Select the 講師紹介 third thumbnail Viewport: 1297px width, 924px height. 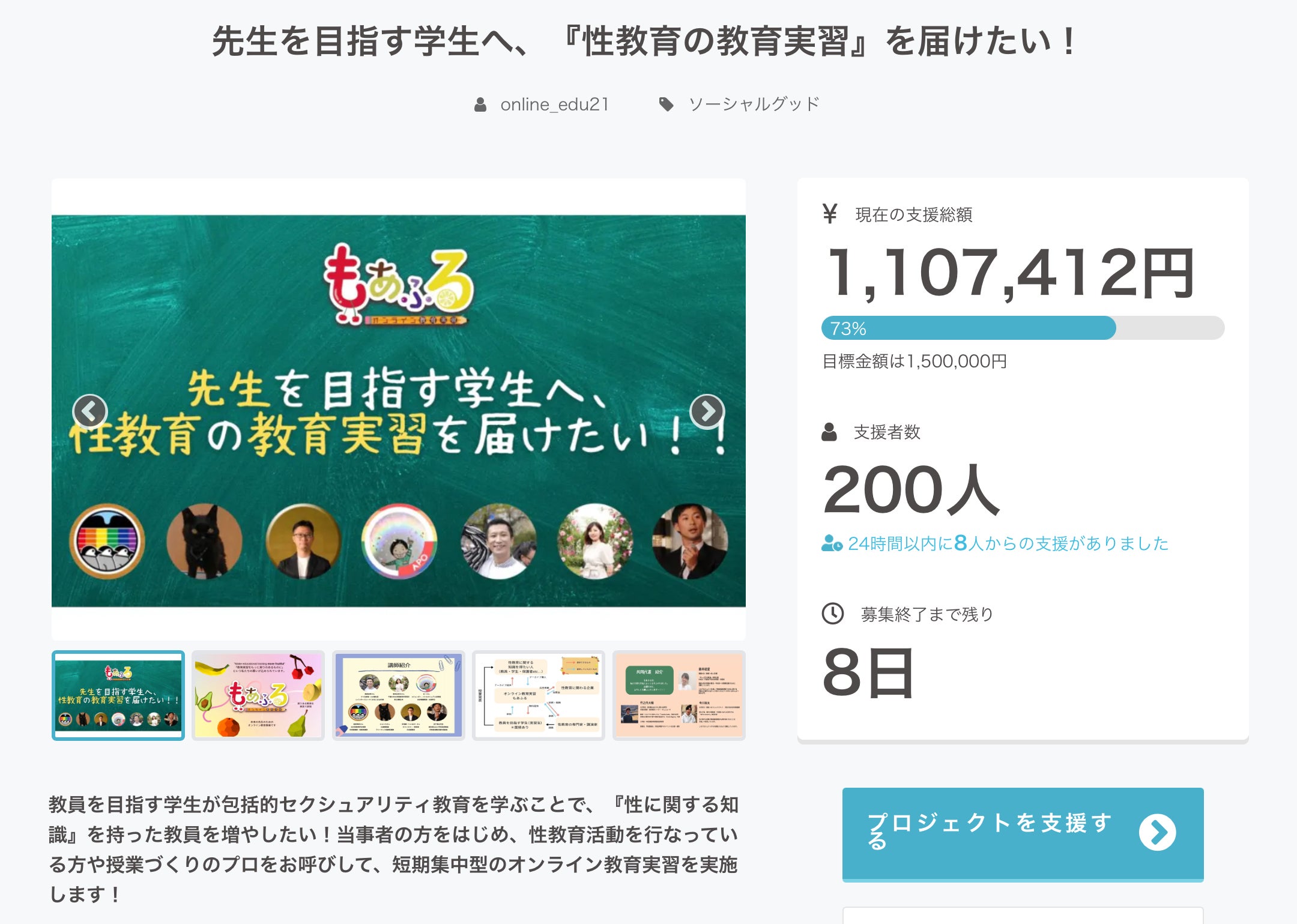[x=399, y=695]
